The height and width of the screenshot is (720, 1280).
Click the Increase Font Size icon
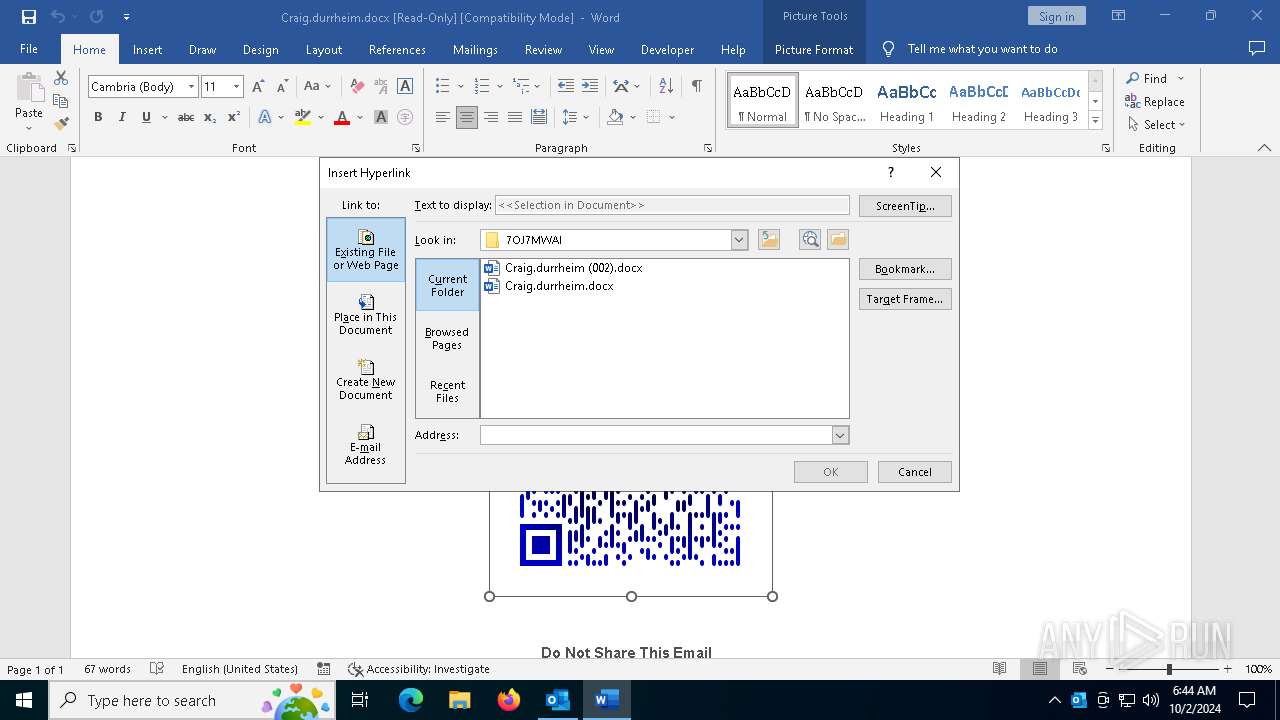pyautogui.click(x=259, y=87)
